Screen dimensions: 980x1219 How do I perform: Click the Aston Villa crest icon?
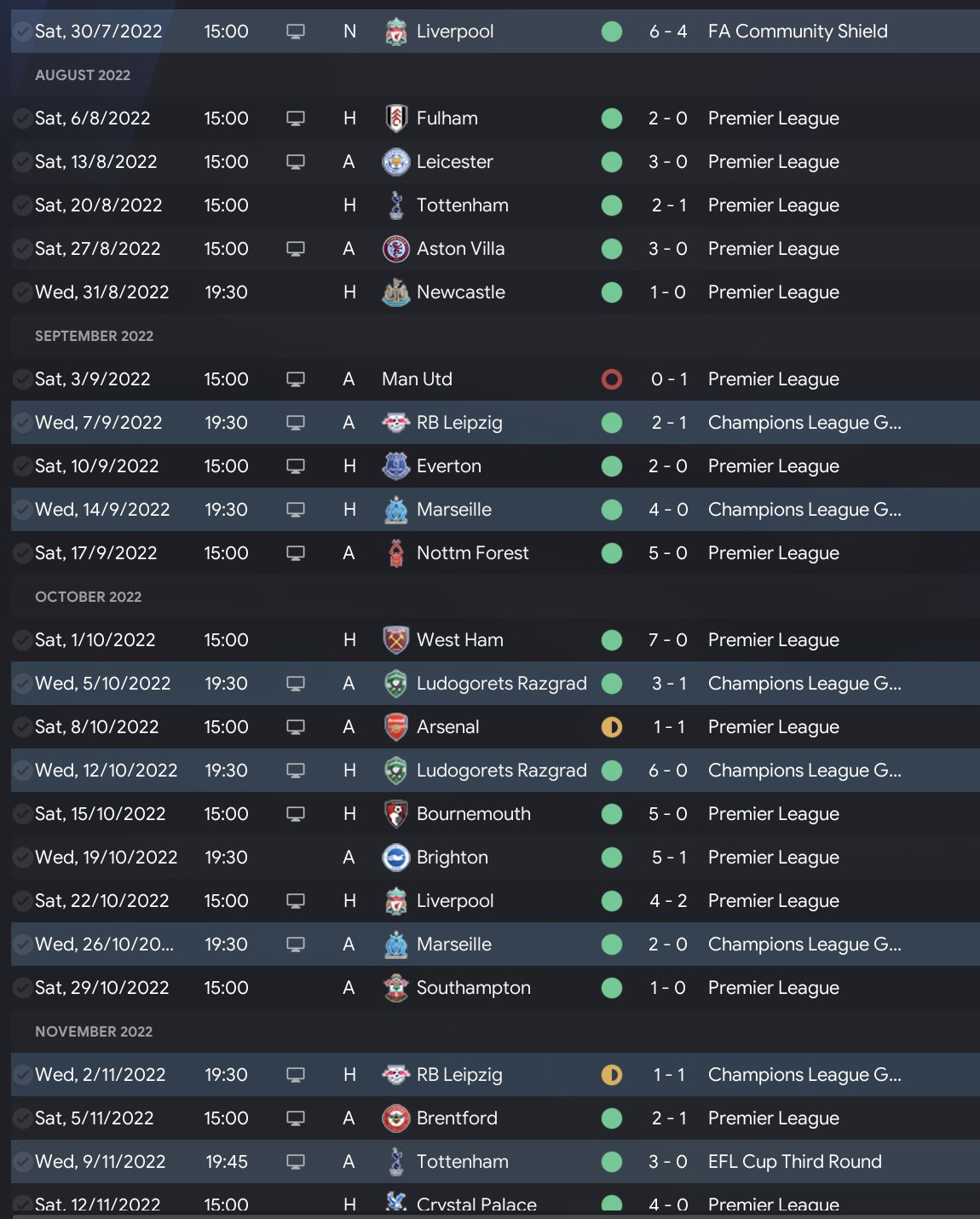pos(395,249)
